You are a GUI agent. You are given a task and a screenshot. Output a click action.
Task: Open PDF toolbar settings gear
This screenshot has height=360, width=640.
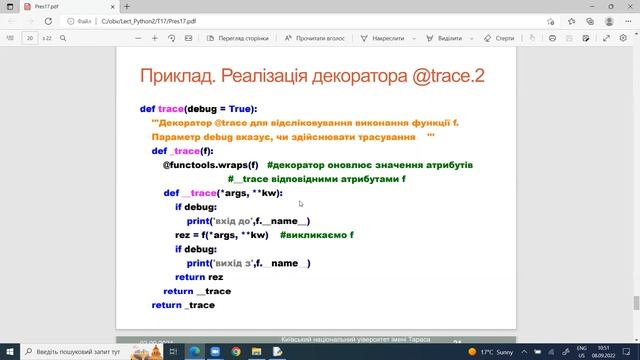click(623, 38)
